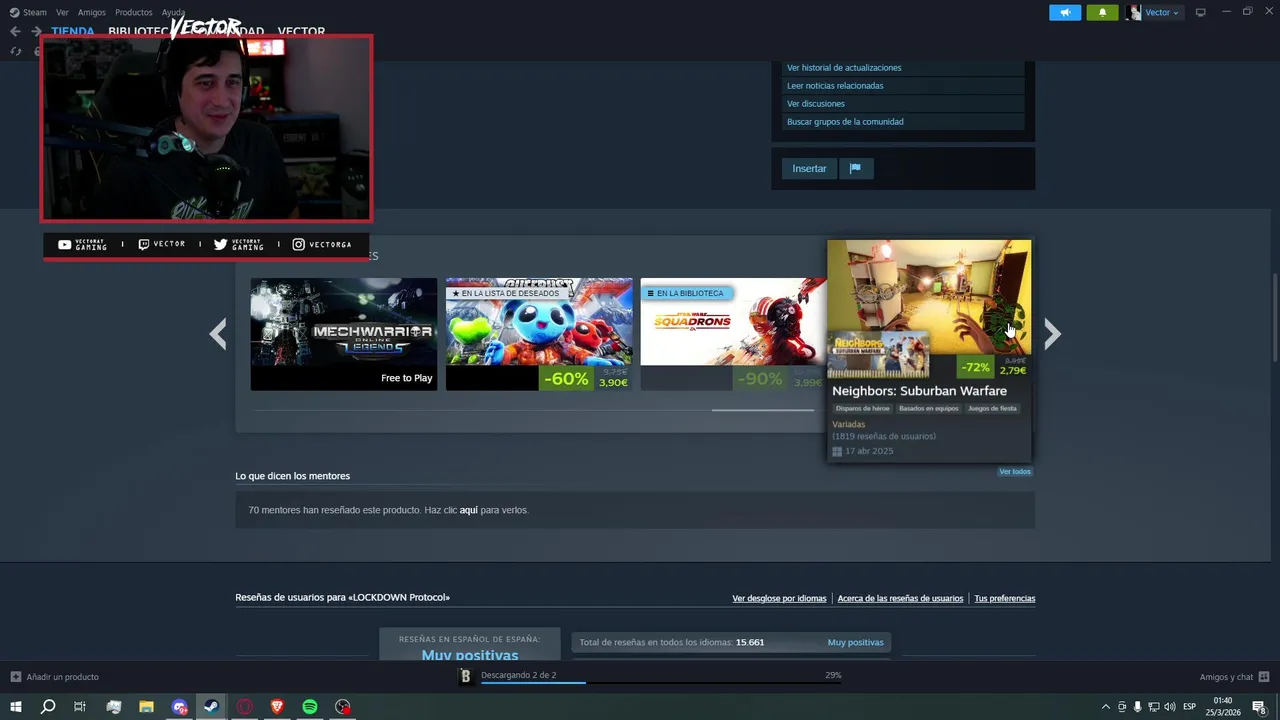Open Buscar grupos de la comunidad
1280x720 pixels.
(x=845, y=122)
